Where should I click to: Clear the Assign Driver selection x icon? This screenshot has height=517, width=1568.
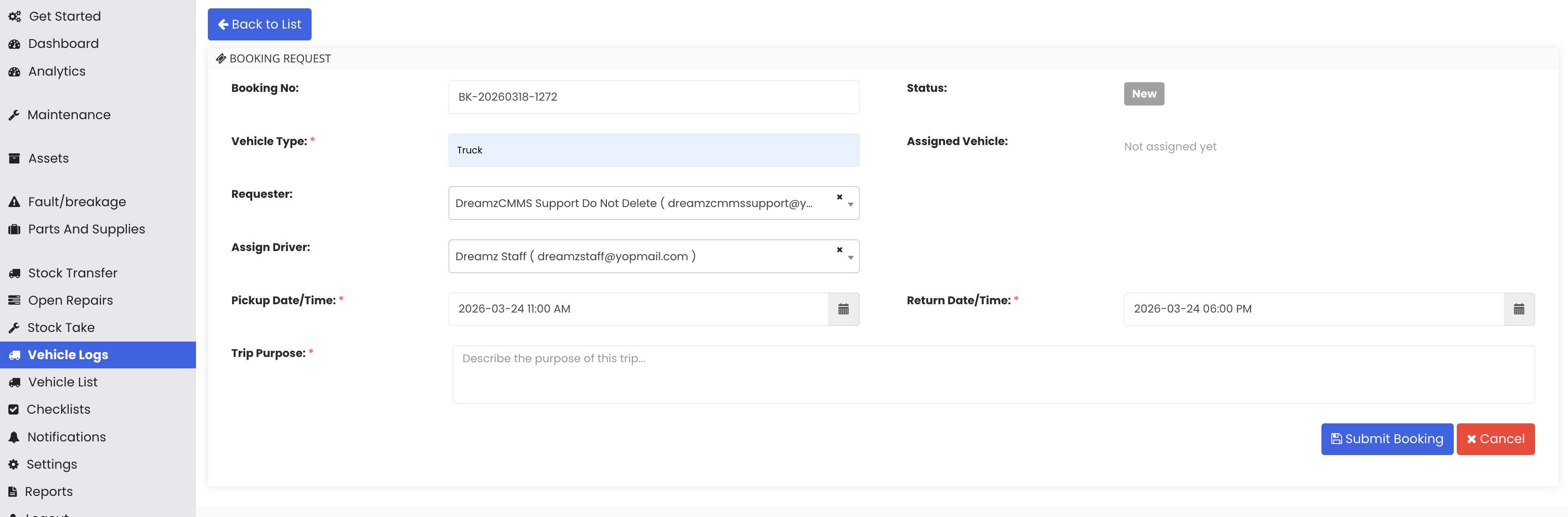tap(839, 250)
